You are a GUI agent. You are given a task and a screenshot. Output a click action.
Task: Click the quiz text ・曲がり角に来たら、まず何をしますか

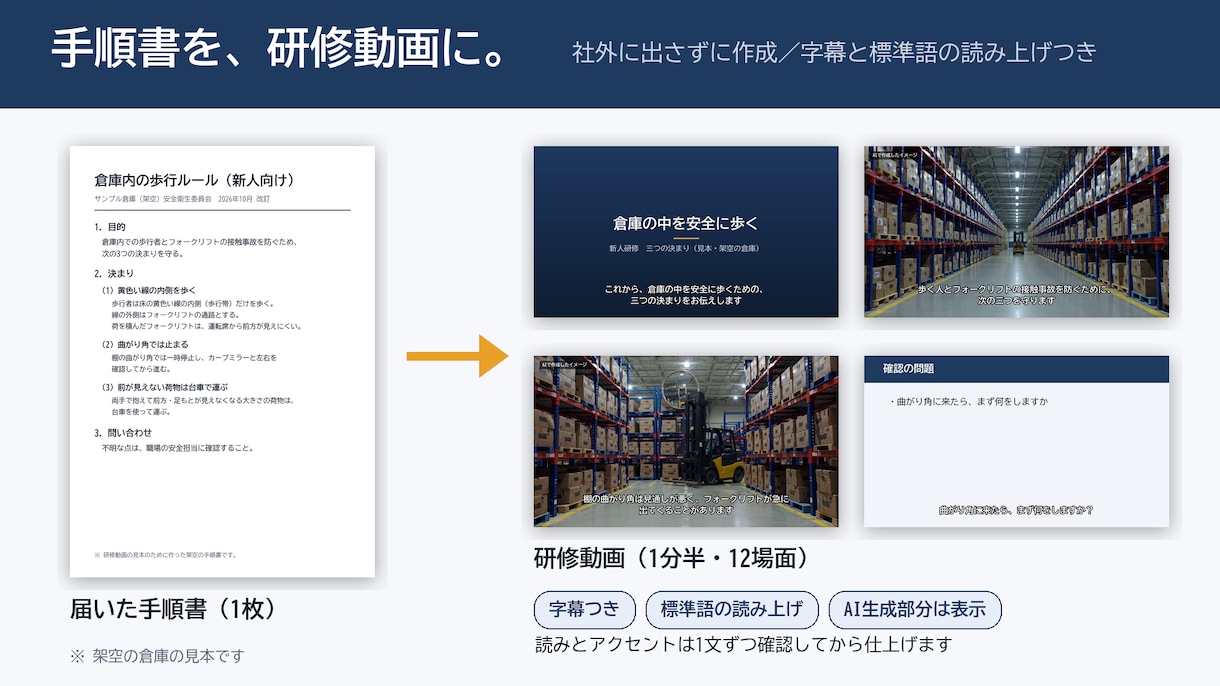coord(967,401)
